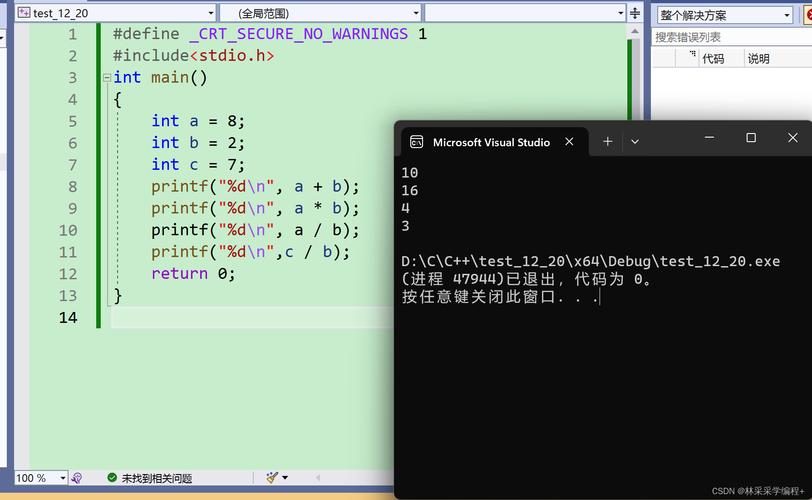Click the 'int a = 8;' code line
The height and width of the screenshot is (500, 812).
[x=198, y=121]
